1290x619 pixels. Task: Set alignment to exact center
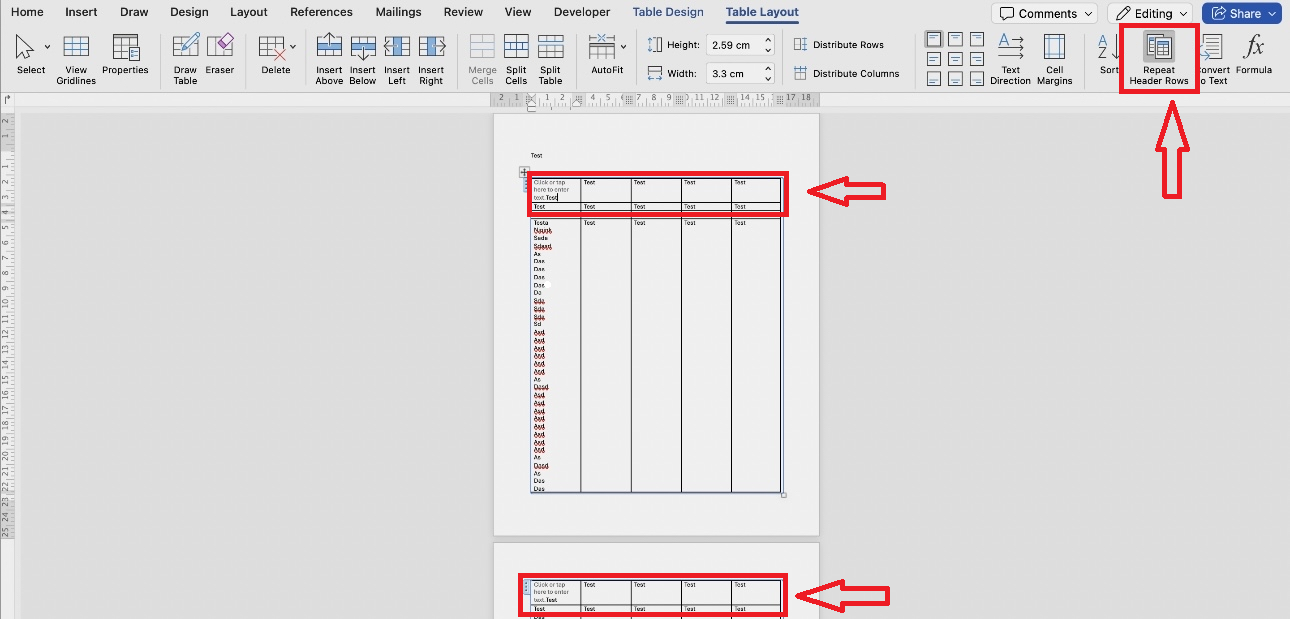click(955, 59)
